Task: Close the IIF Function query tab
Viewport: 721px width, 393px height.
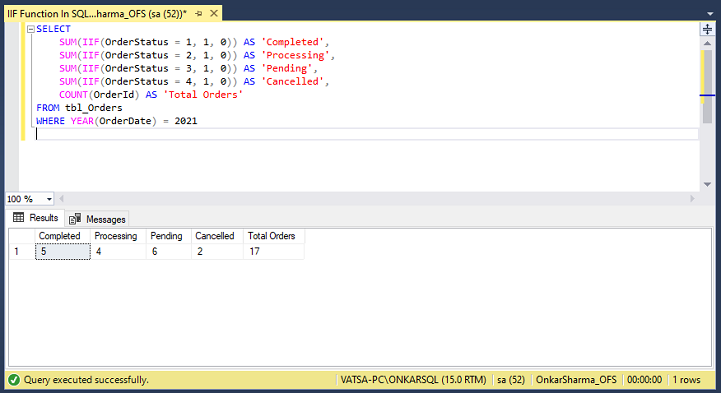Action: click(x=214, y=13)
